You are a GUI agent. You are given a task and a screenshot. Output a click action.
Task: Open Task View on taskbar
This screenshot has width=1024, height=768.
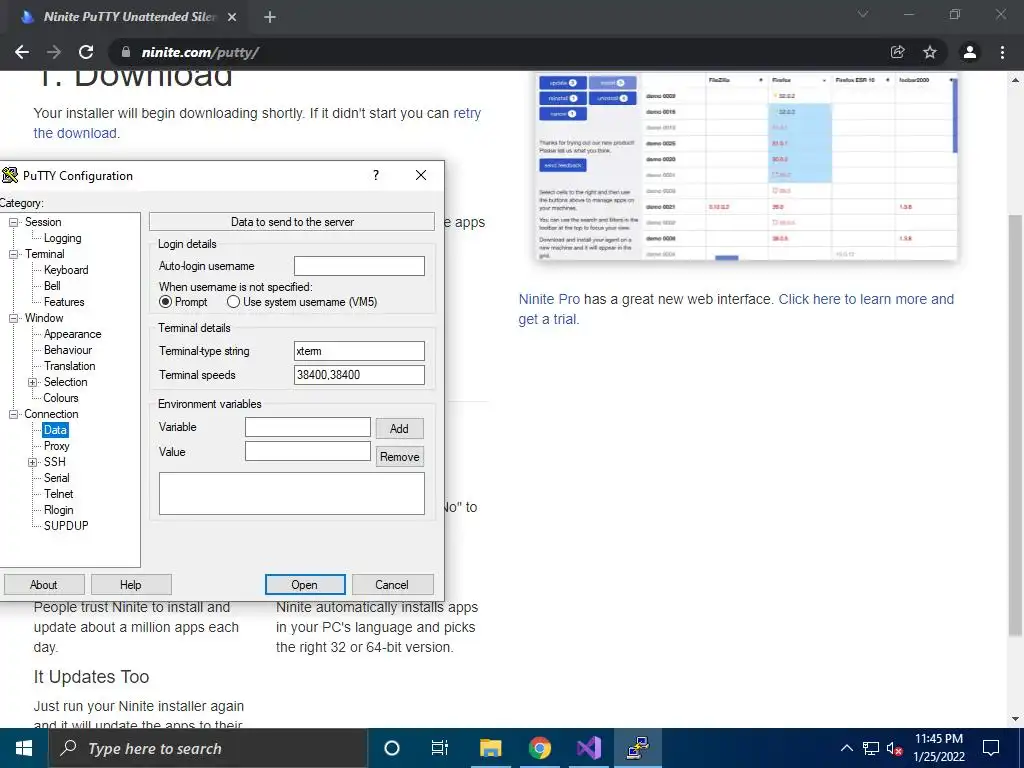point(440,748)
